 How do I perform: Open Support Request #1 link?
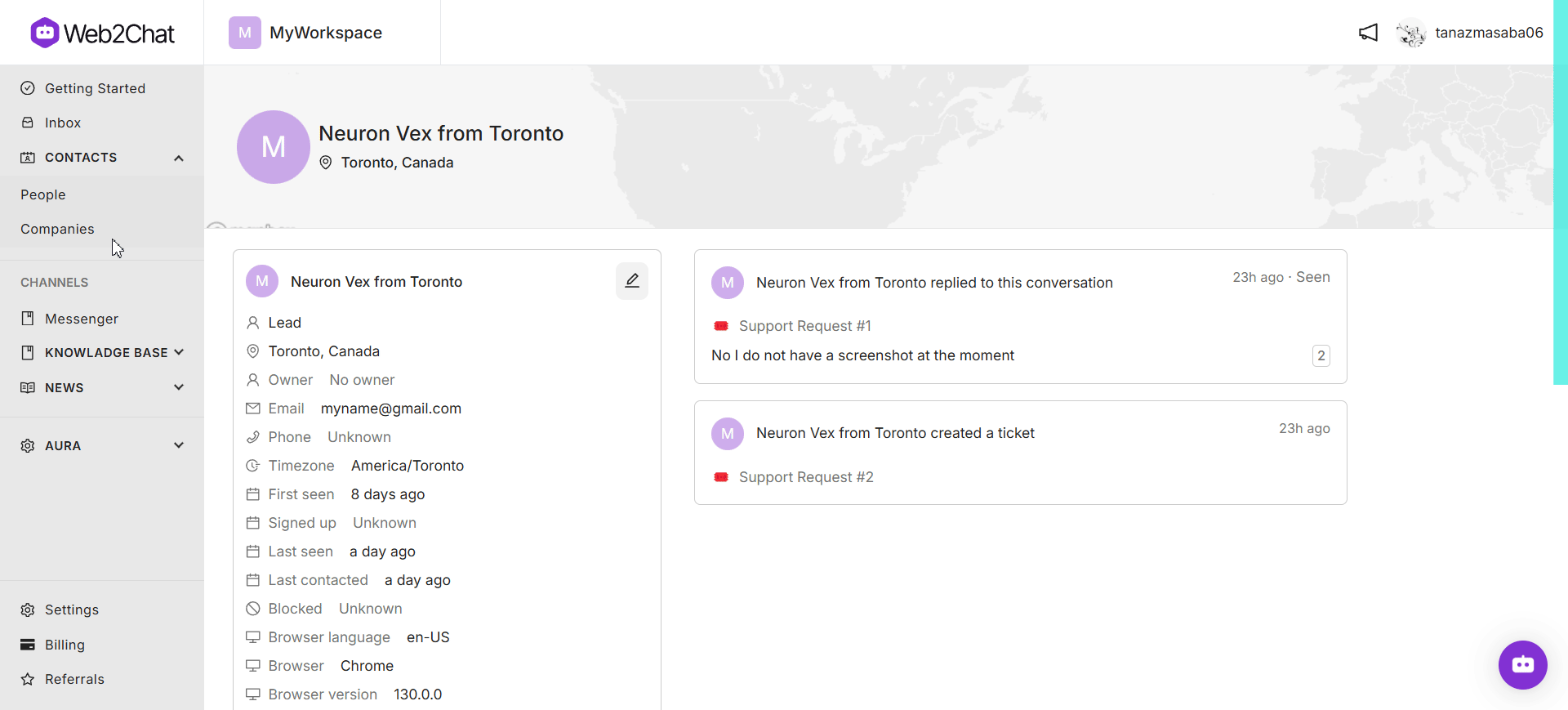(x=804, y=326)
